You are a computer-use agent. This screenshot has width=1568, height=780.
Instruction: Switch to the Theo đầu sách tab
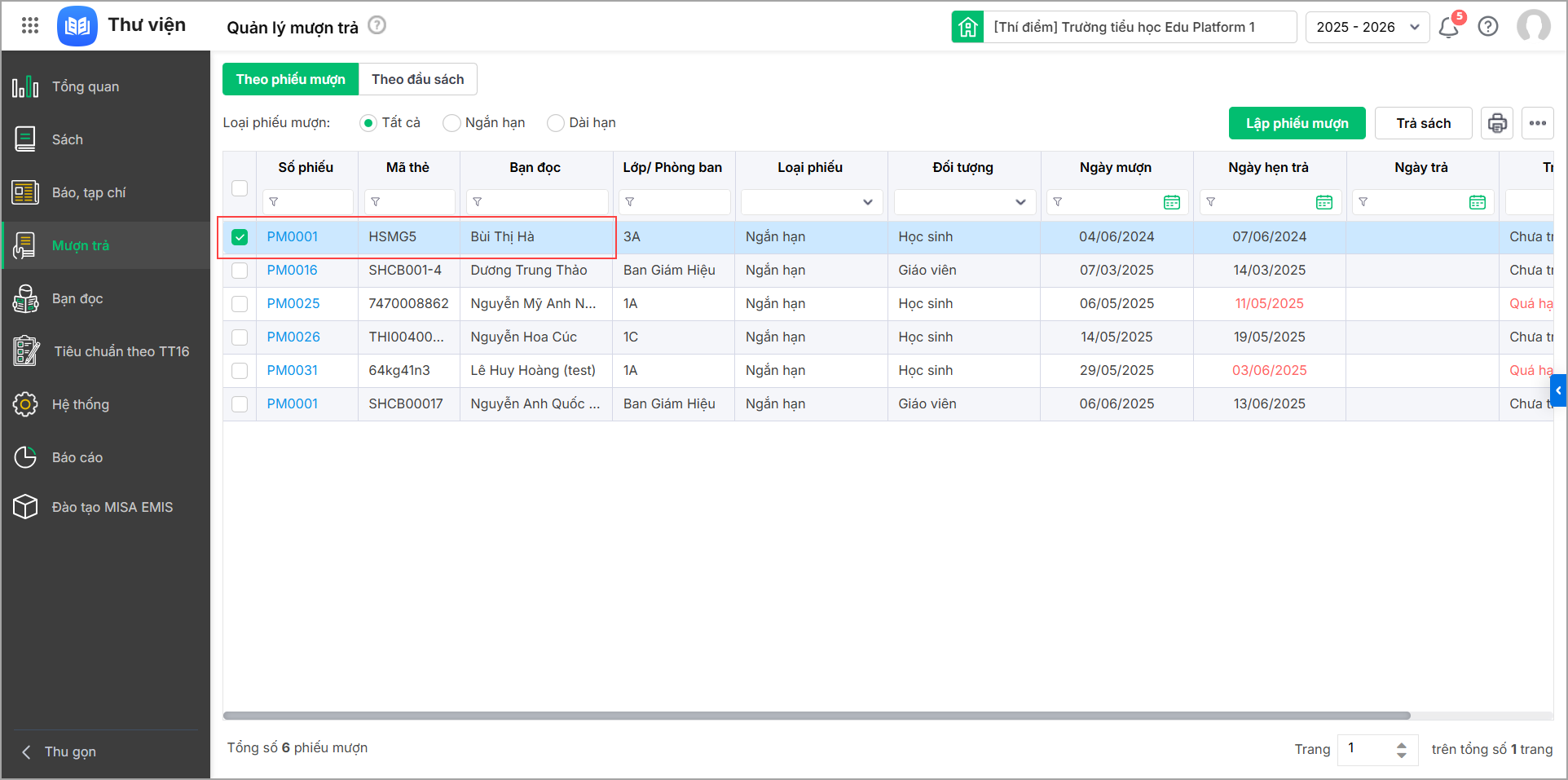pos(417,79)
